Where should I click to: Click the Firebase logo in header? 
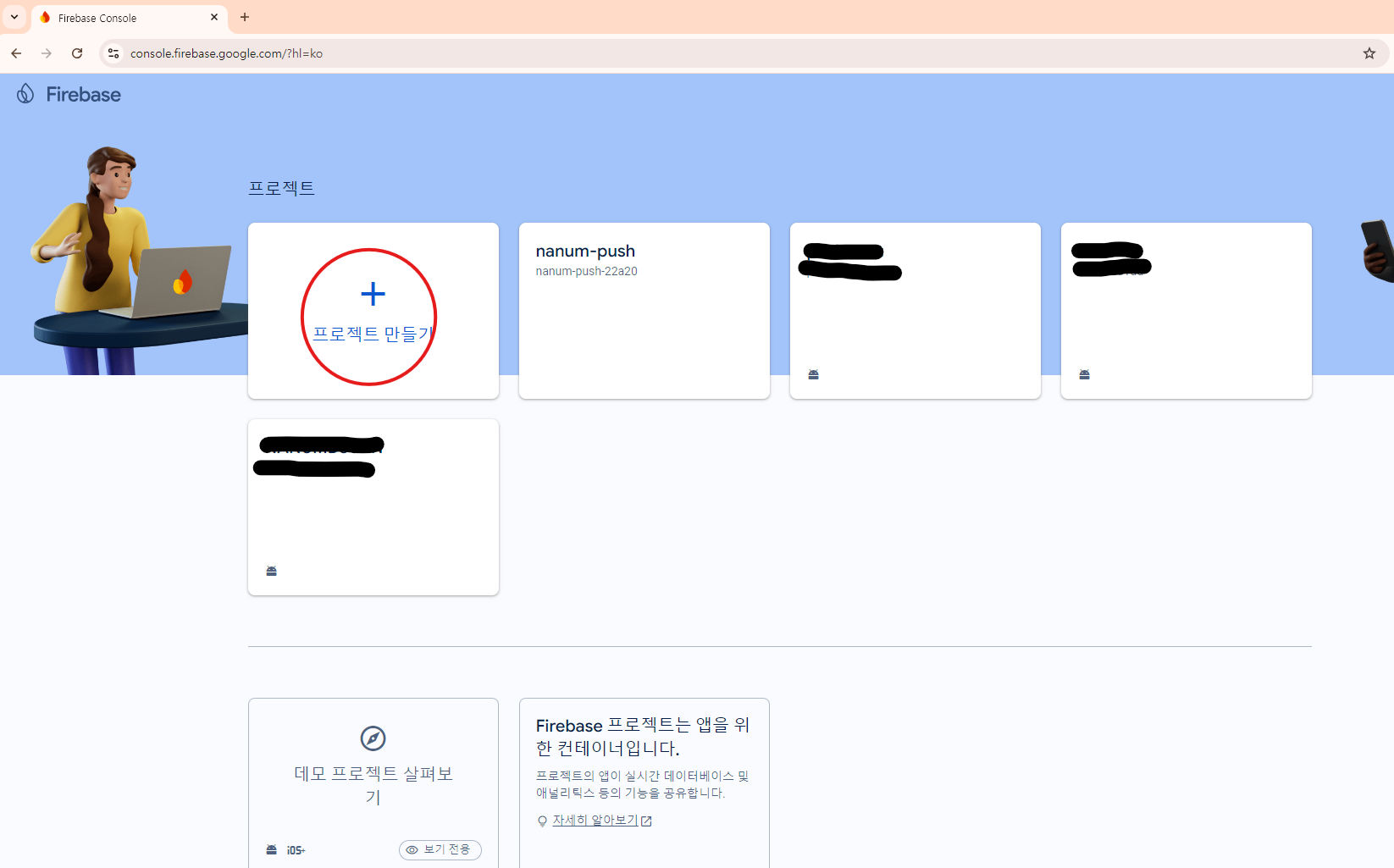(69, 94)
